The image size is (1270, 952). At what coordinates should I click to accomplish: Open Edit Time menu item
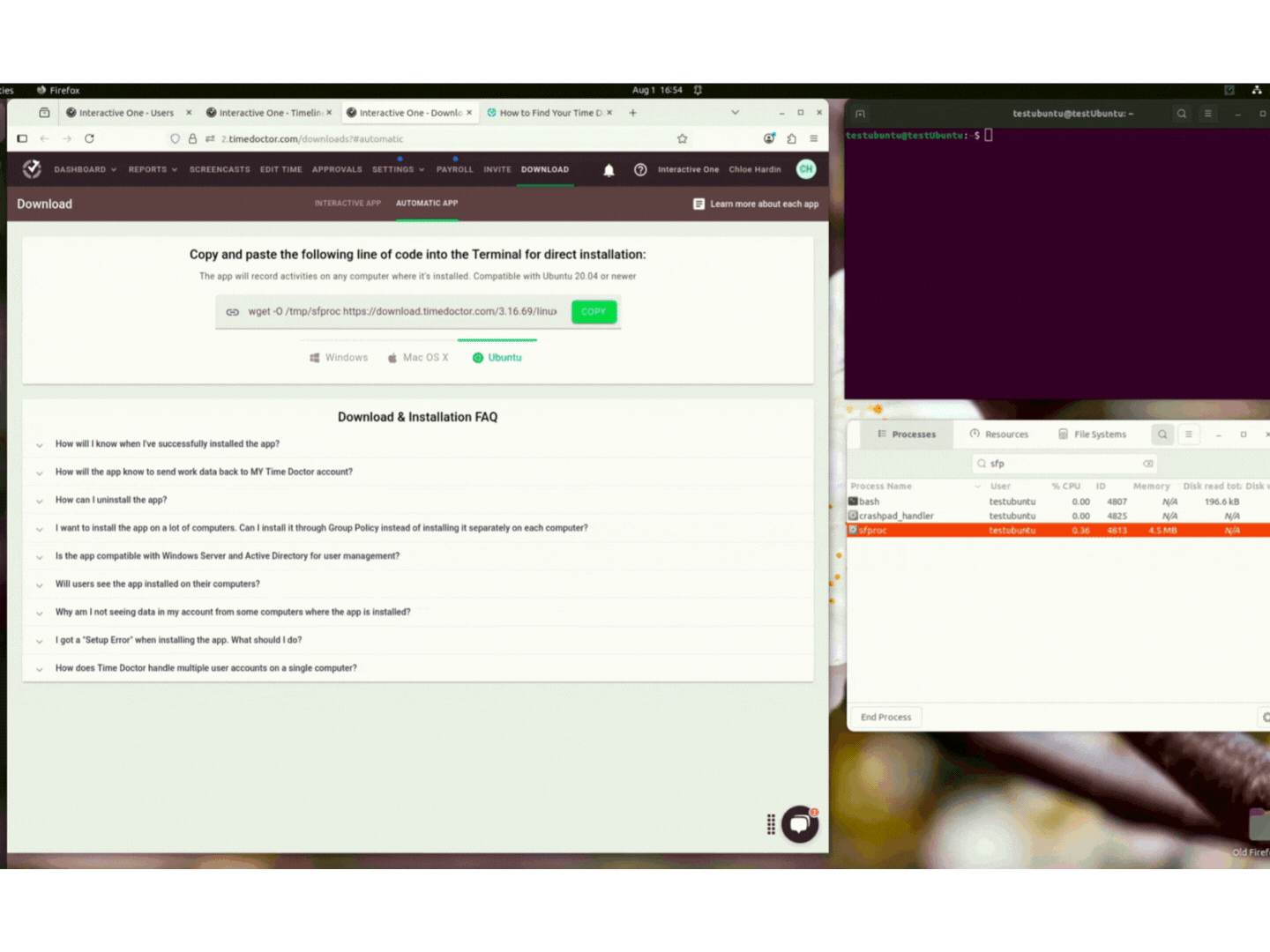(280, 169)
